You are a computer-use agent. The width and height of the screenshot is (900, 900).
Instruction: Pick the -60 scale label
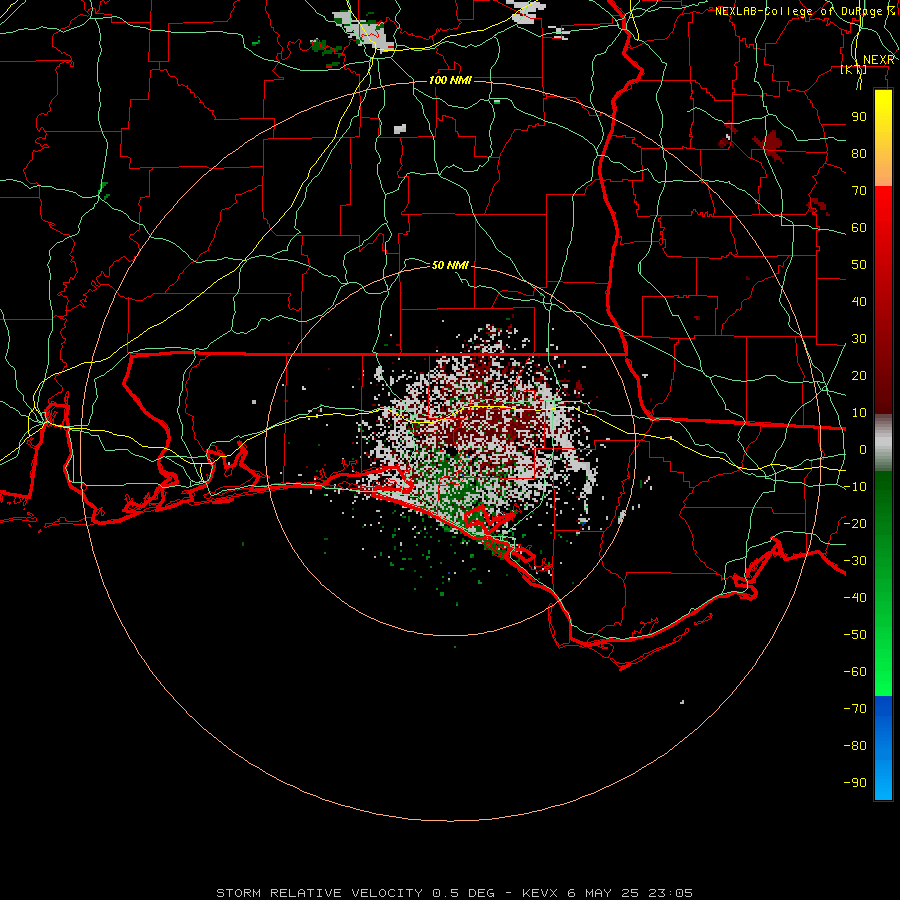pyautogui.click(x=855, y=672)
